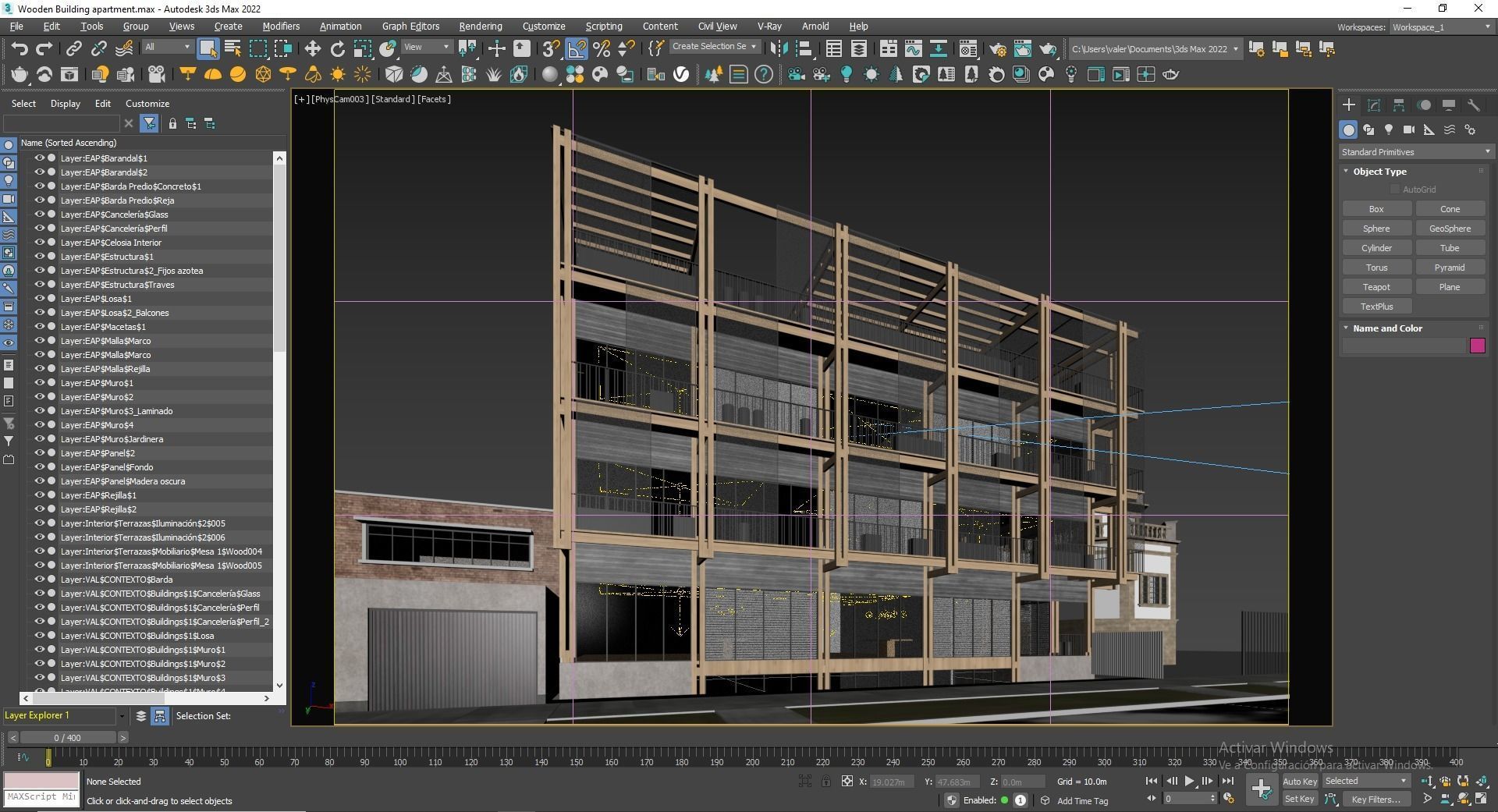Open Scene Explorer Customize menu
Image resolution: width=1498 pixels, height=812 pixels.
pos(147,103)
